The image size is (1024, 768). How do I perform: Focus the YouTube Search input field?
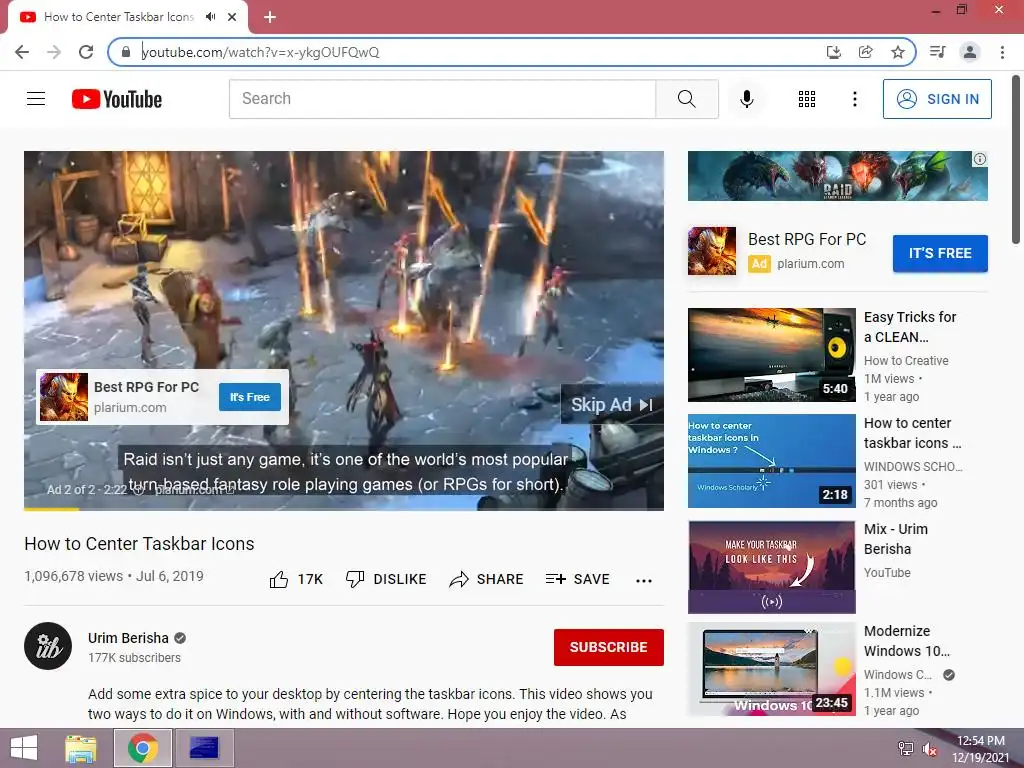point(442,99)
